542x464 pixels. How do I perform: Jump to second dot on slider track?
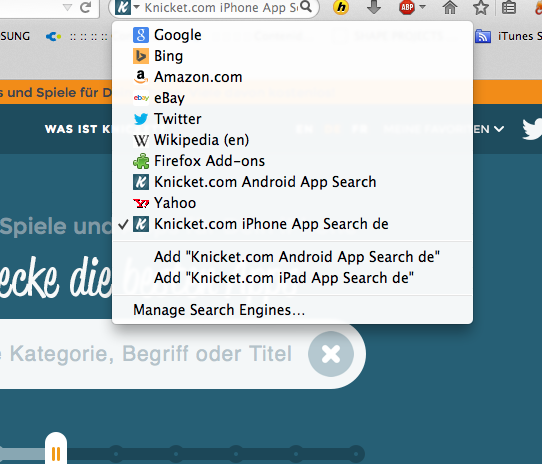pos(176,453)
